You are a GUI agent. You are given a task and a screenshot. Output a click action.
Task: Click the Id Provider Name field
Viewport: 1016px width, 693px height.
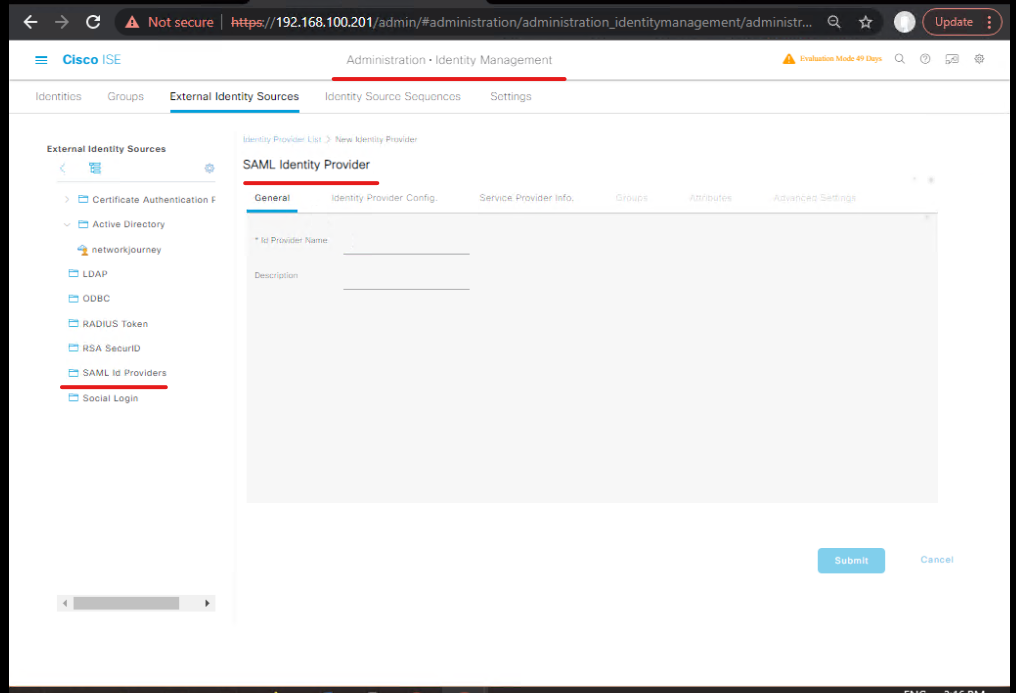pyautogui.click(x=406, y=245)
